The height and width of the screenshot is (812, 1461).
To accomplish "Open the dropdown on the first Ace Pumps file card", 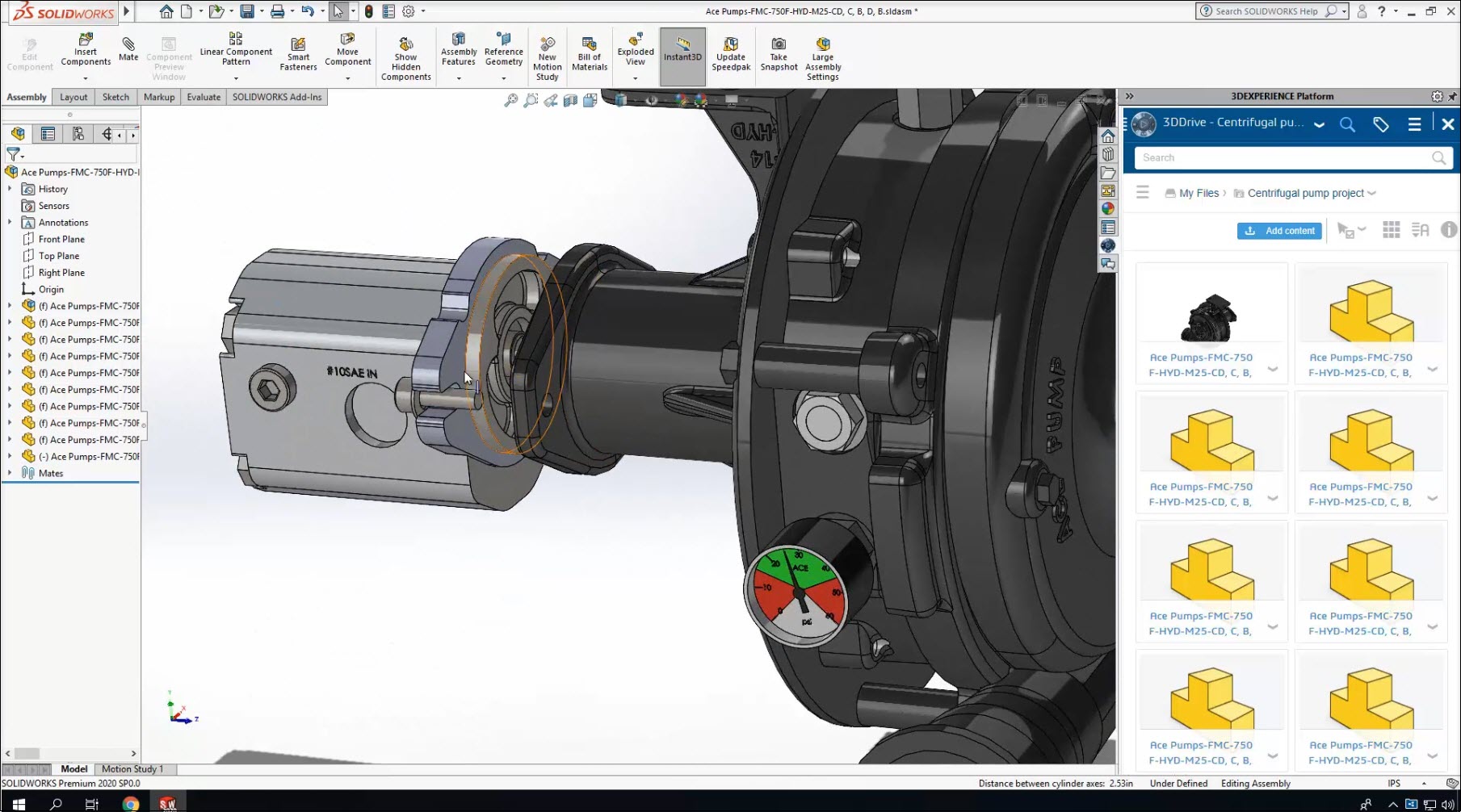I will click(1273, 368).
